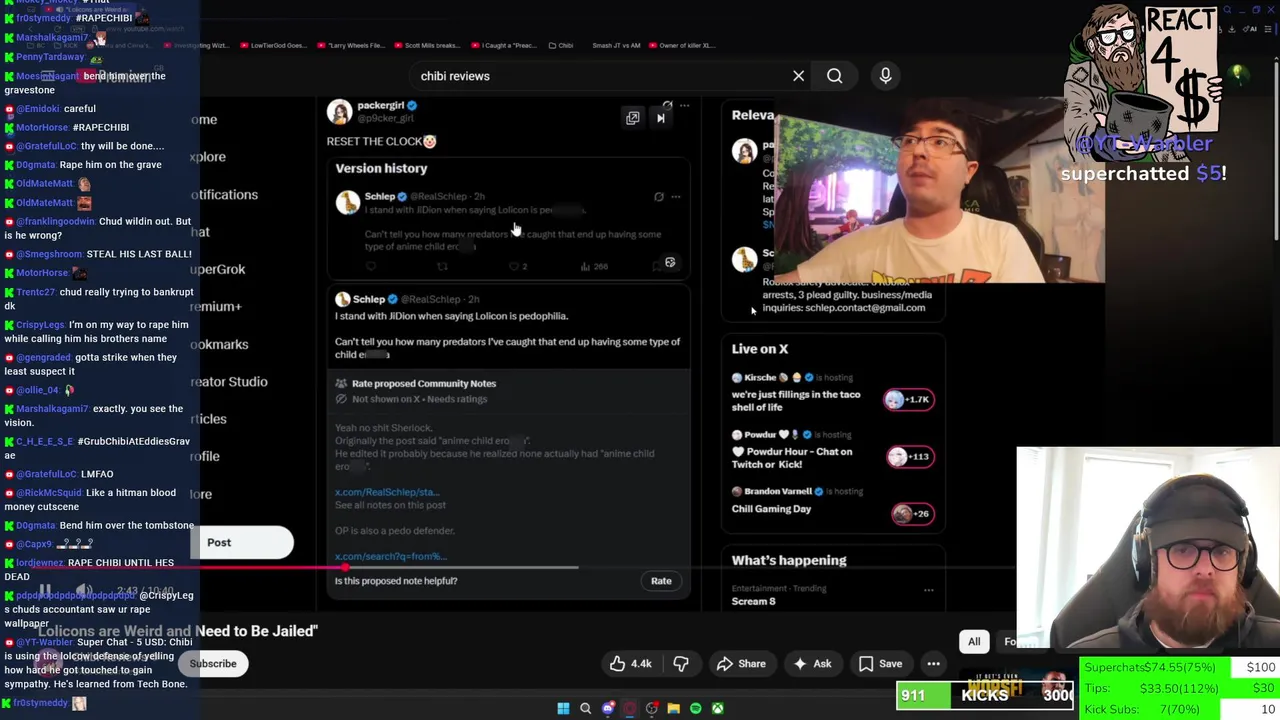The height and width of the screenshot is (720, 1280).
Task: Click Rate on the proposed note
Action: [x=661, y=581]
